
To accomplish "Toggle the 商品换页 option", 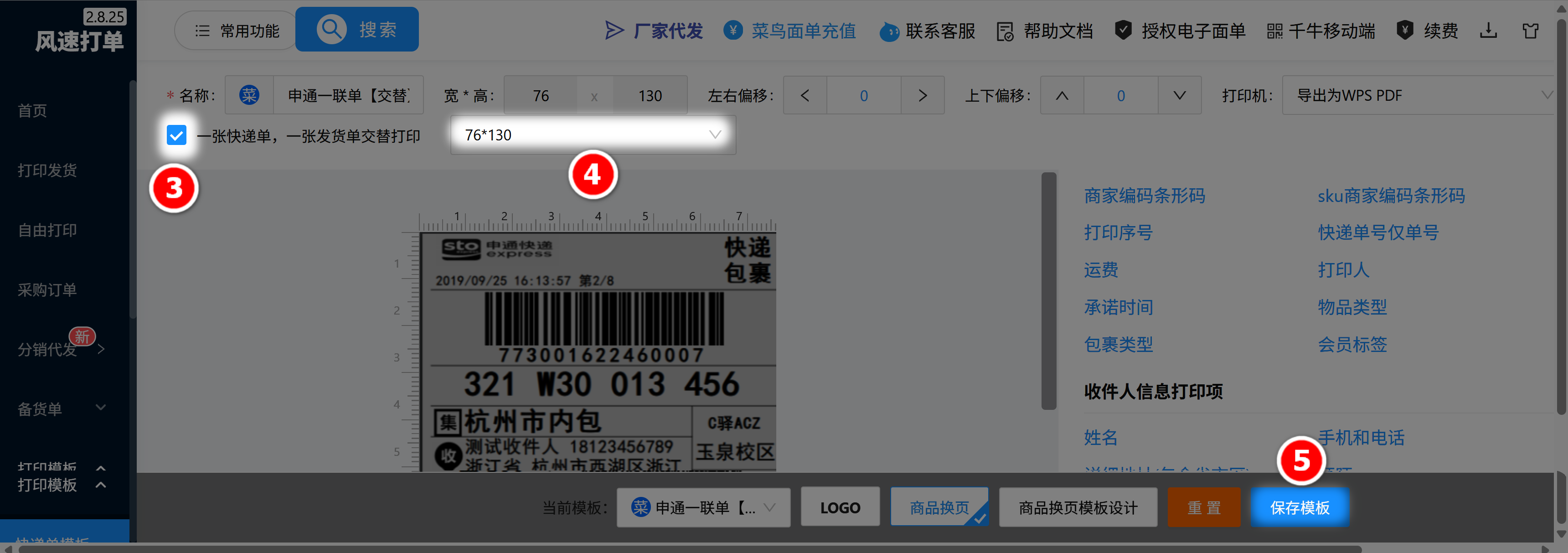I will [x=939, y=506].
